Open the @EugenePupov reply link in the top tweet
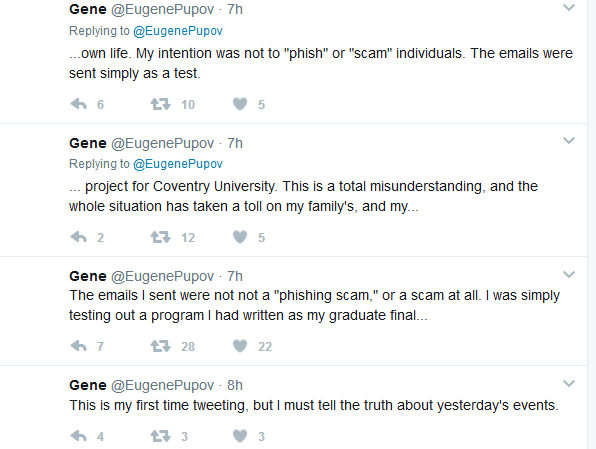The height and width of the screenshot is (449, 596). (x=178, y=31)
